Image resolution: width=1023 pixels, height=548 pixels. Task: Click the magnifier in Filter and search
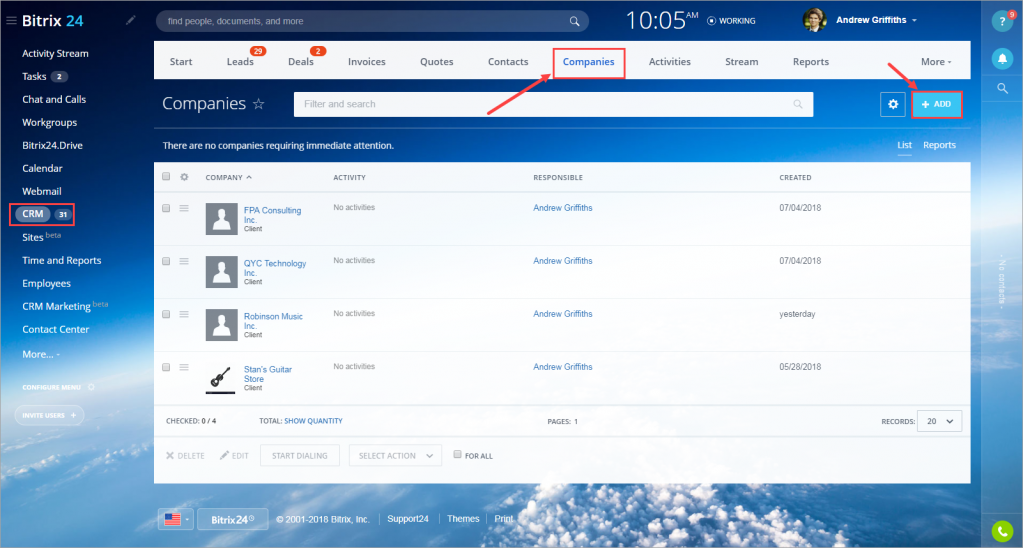(x=797, y=104)
